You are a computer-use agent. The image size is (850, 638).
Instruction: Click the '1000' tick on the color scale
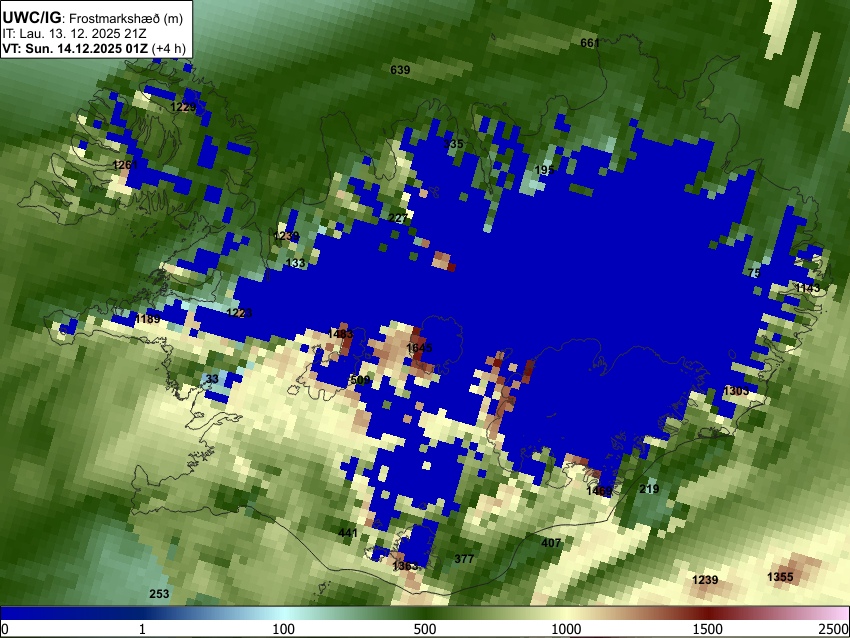[566, 629]
